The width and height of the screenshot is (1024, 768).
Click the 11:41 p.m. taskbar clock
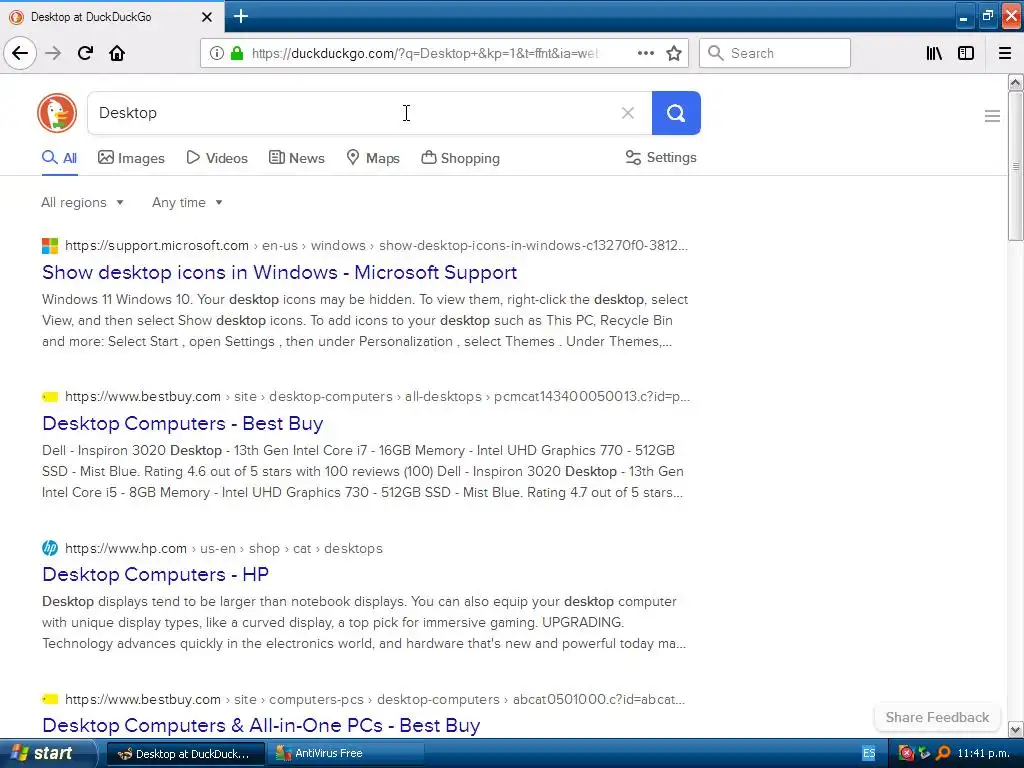coord(984,753)
